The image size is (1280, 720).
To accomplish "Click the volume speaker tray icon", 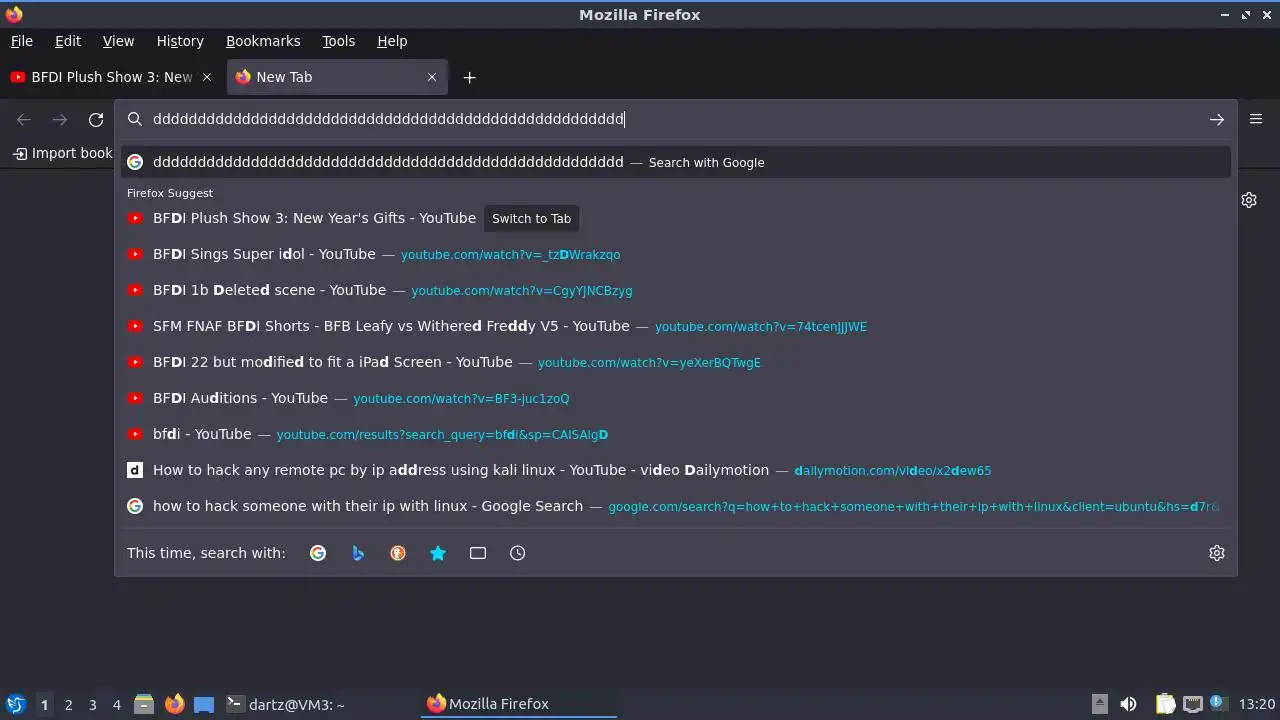I will tap(1128, 704).
